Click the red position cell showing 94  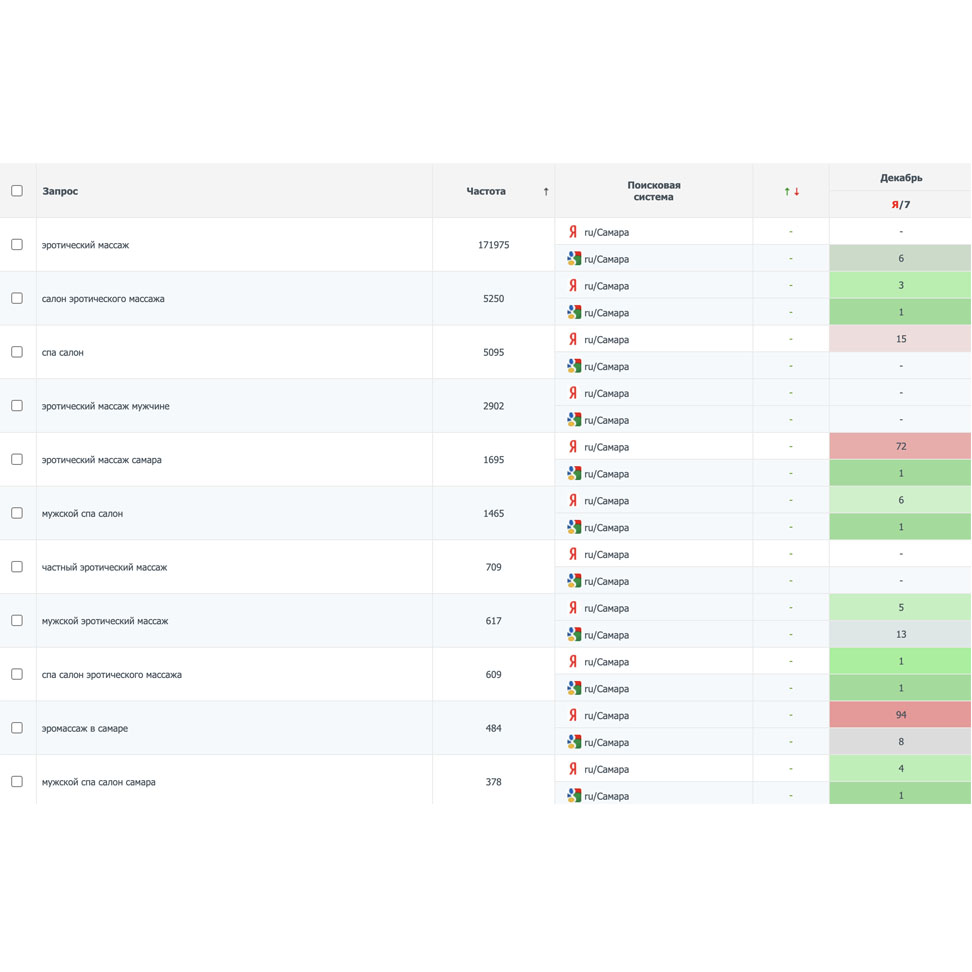[x=900, y=715]
